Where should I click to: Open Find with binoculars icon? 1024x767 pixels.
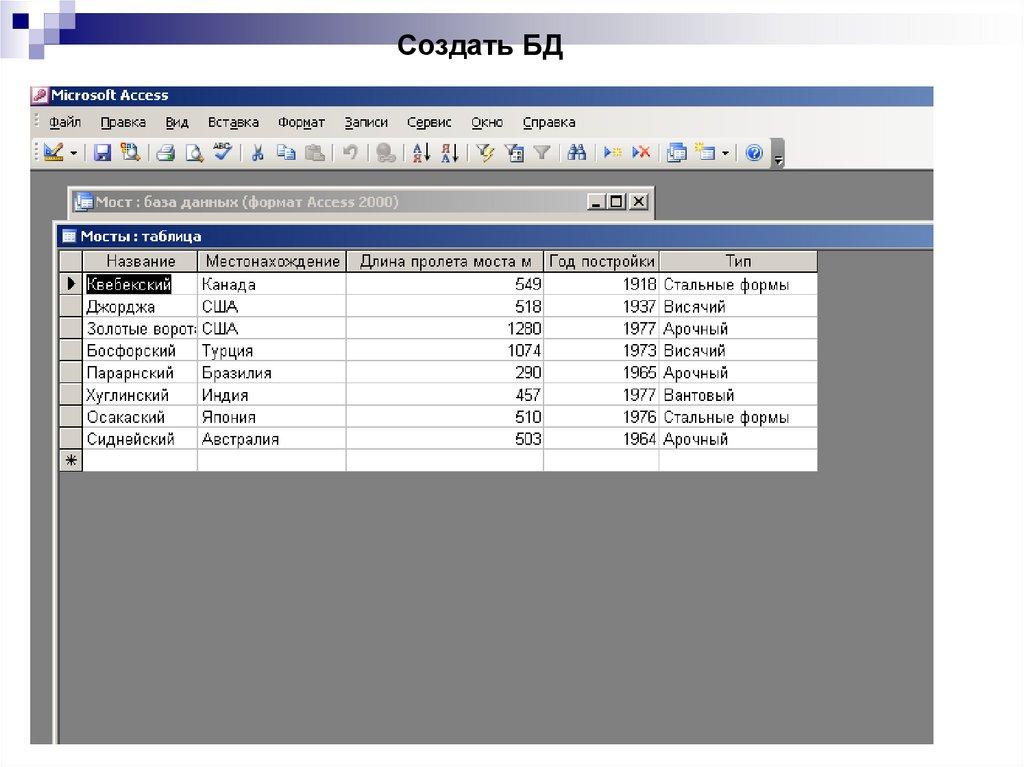point(577,153)
